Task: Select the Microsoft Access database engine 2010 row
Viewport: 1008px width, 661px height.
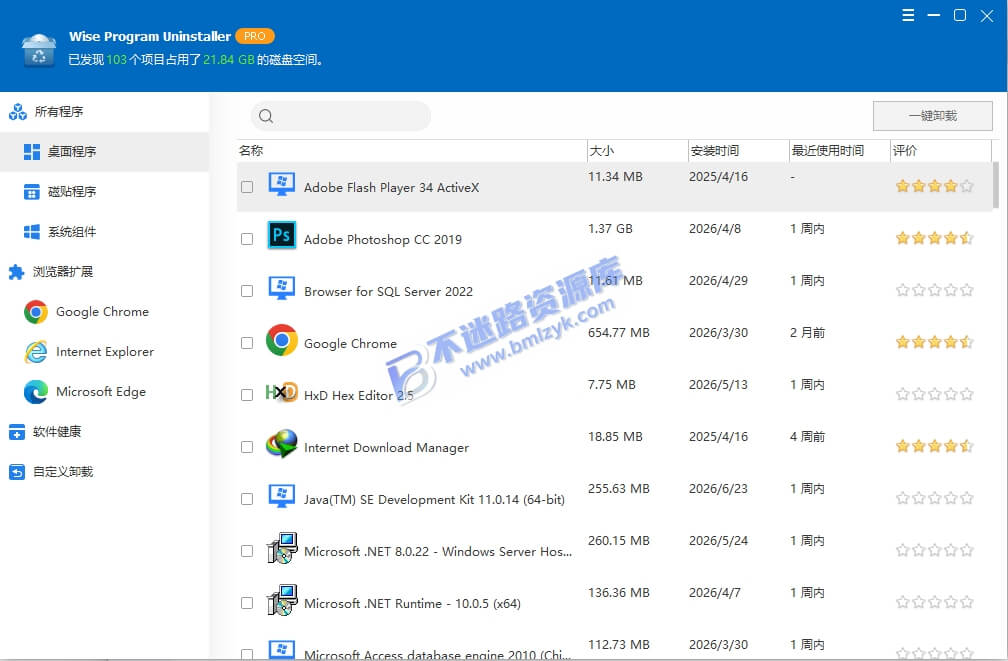Action: point(615,647)
